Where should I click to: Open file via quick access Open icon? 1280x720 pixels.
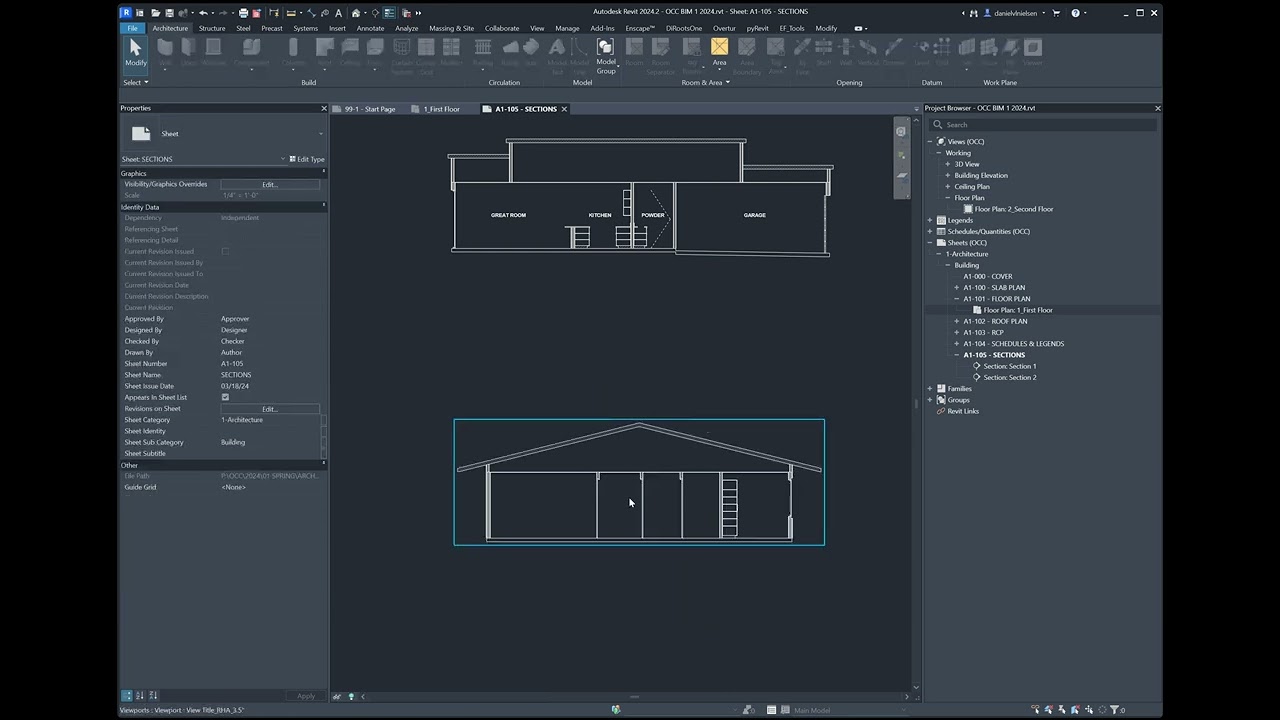[x=156, y=13]
